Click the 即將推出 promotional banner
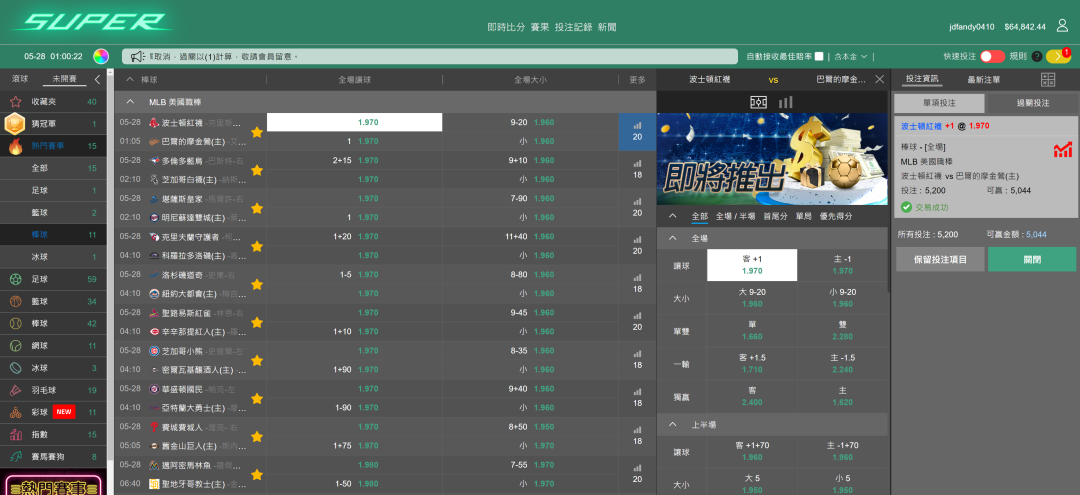The width and height of the screenshot is (1080, 495). click(772, 159)
